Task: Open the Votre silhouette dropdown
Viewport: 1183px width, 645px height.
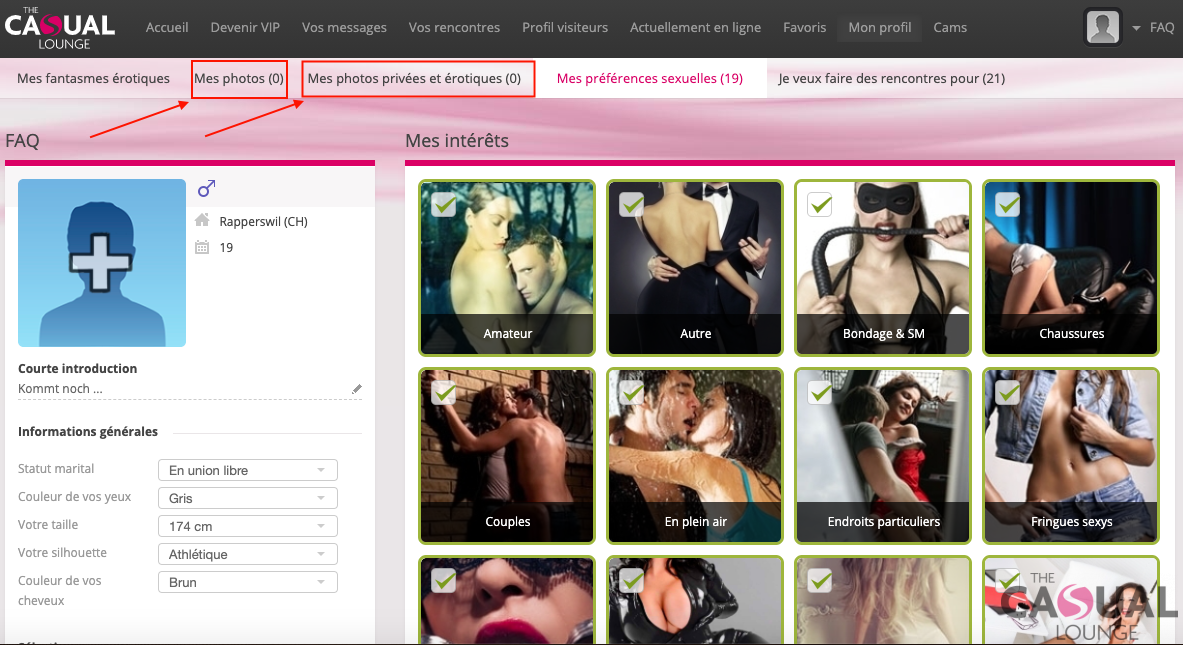Action: tap(247, 554)
